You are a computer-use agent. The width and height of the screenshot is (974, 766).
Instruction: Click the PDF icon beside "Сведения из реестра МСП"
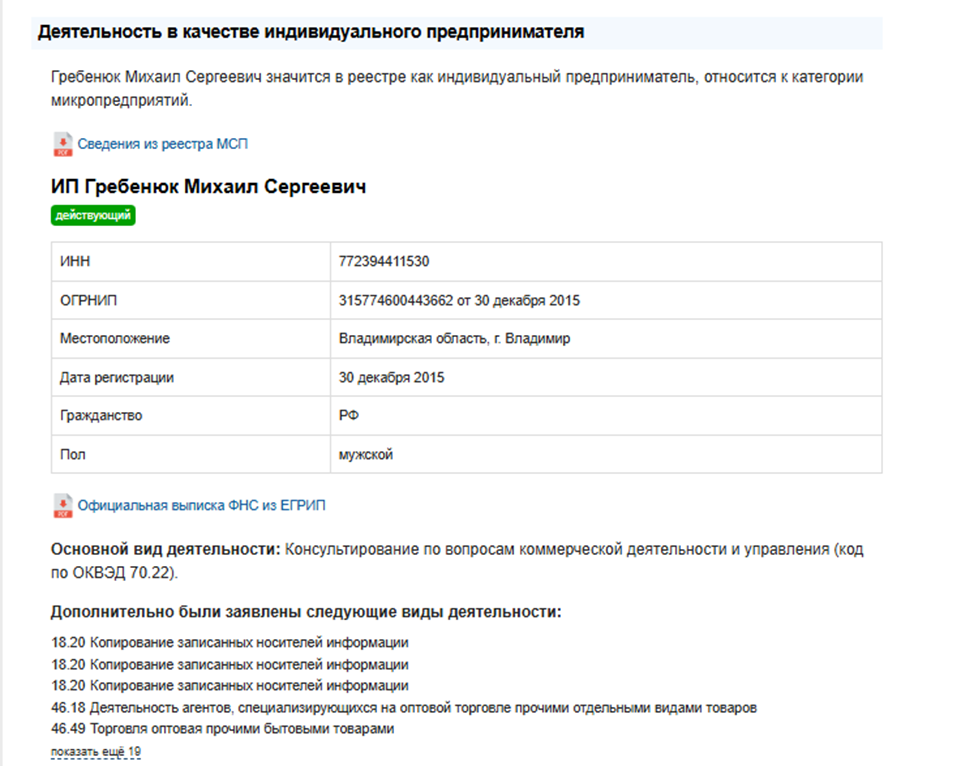point(57,144)
